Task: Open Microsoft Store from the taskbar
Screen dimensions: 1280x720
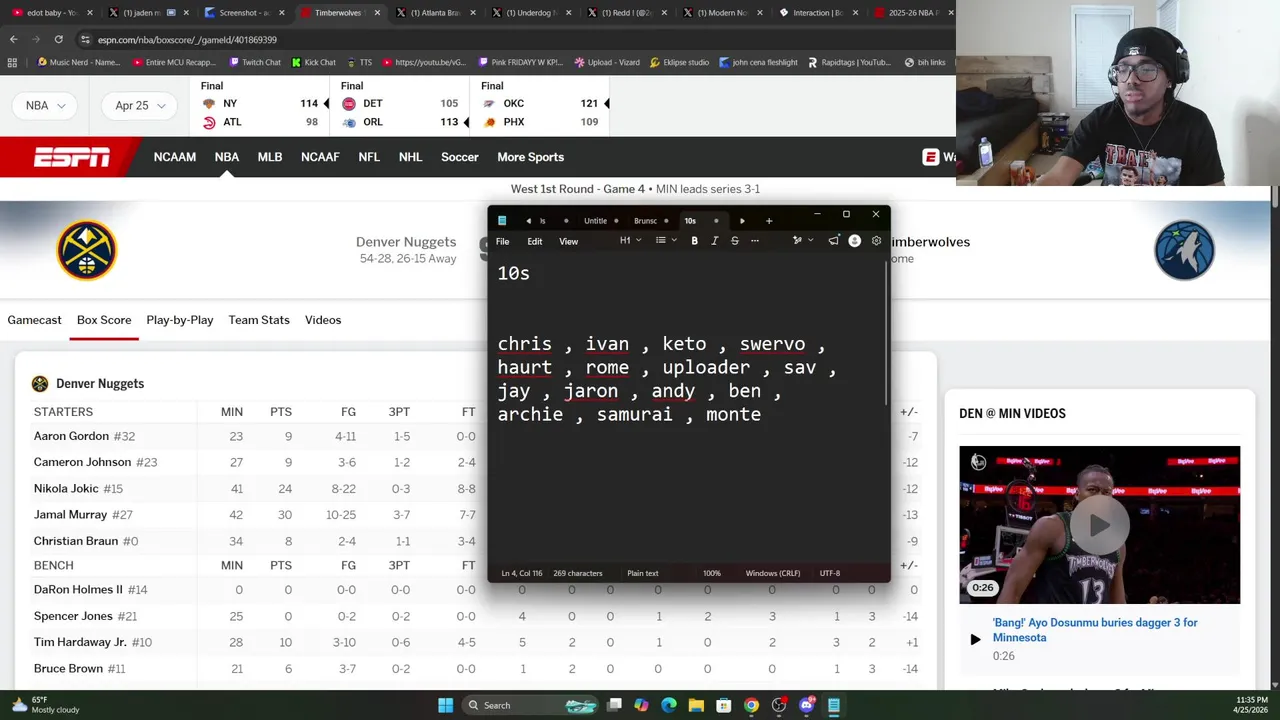Action: point(723,705)
